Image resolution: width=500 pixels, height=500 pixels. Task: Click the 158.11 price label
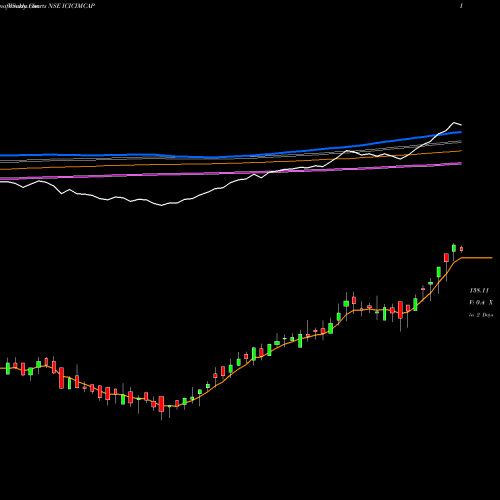tap(479, 291)
